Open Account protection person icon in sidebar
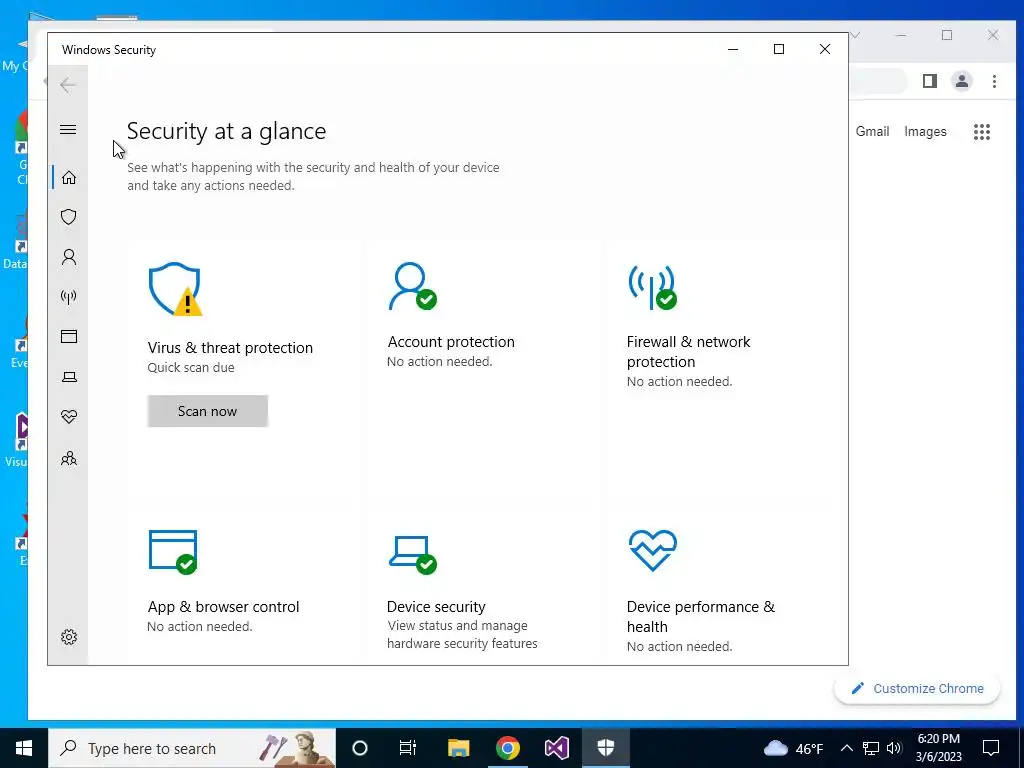This screenshot has height=768, width=1024. pyautogui.click(x=69, y=257)
